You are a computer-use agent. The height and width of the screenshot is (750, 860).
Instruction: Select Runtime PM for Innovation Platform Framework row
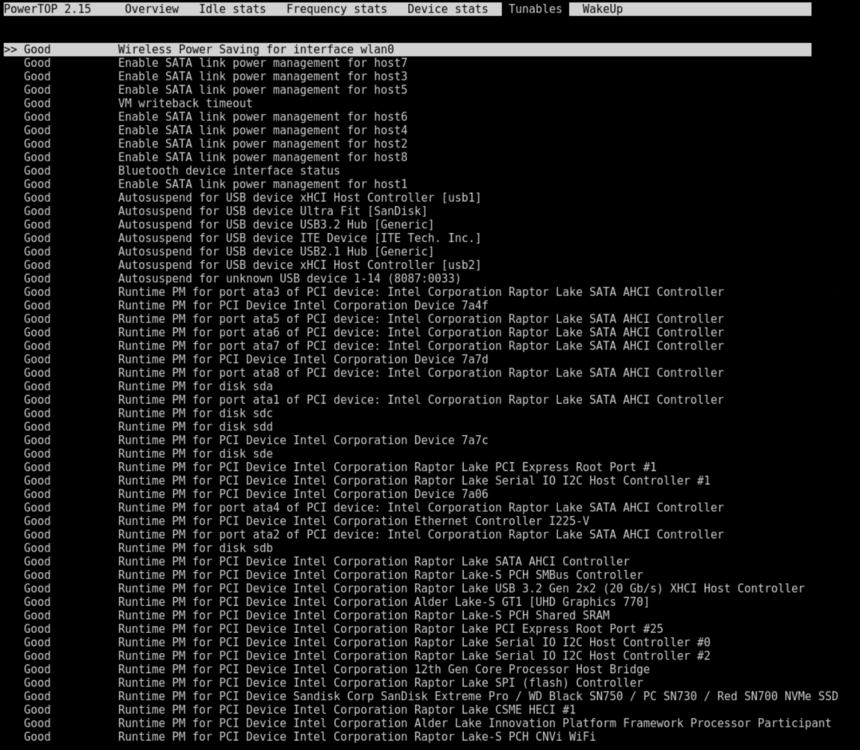427,723
